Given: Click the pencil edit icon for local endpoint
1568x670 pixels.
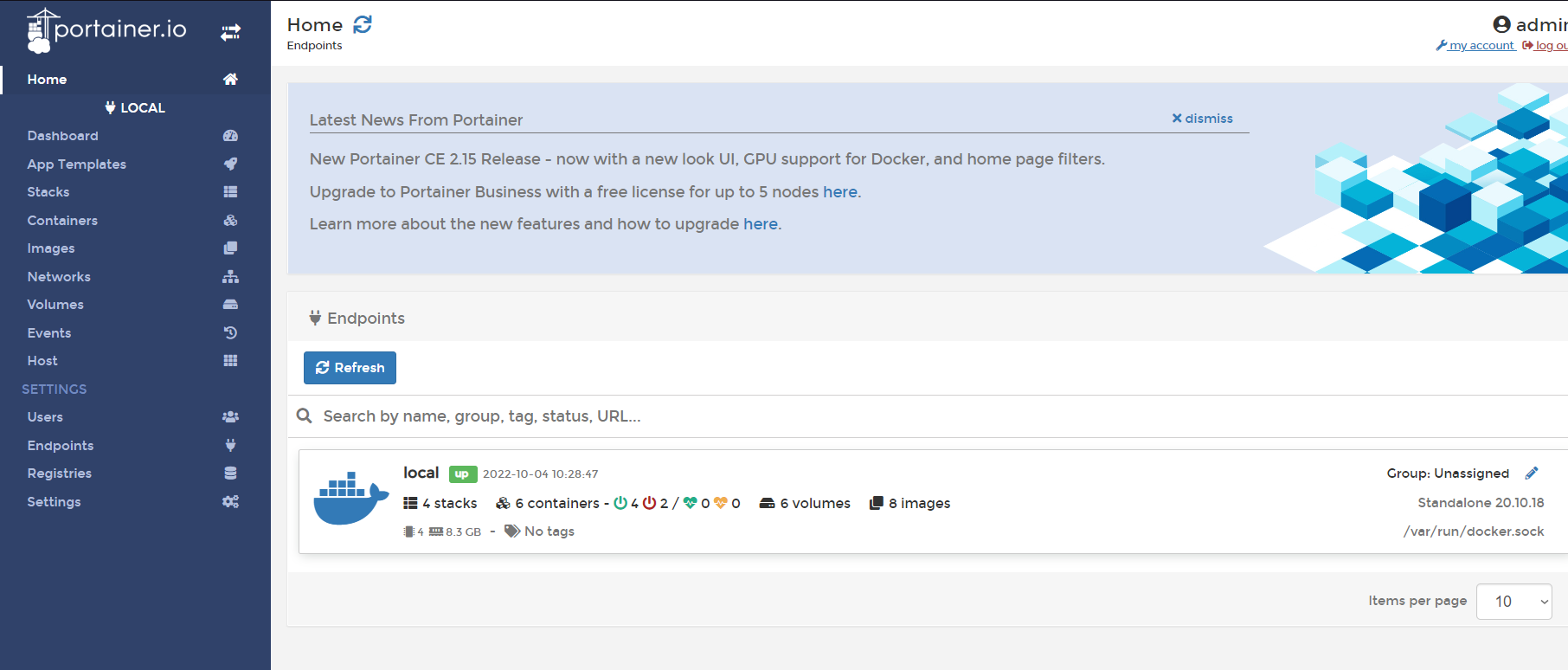Looking at the screenshot, I should [1532, 473].
